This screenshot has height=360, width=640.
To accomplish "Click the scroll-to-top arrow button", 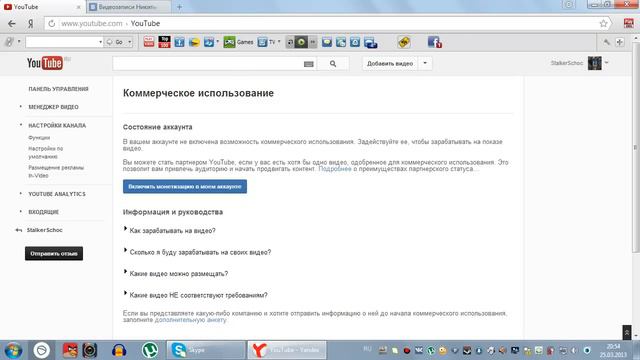I will [627, 332].
